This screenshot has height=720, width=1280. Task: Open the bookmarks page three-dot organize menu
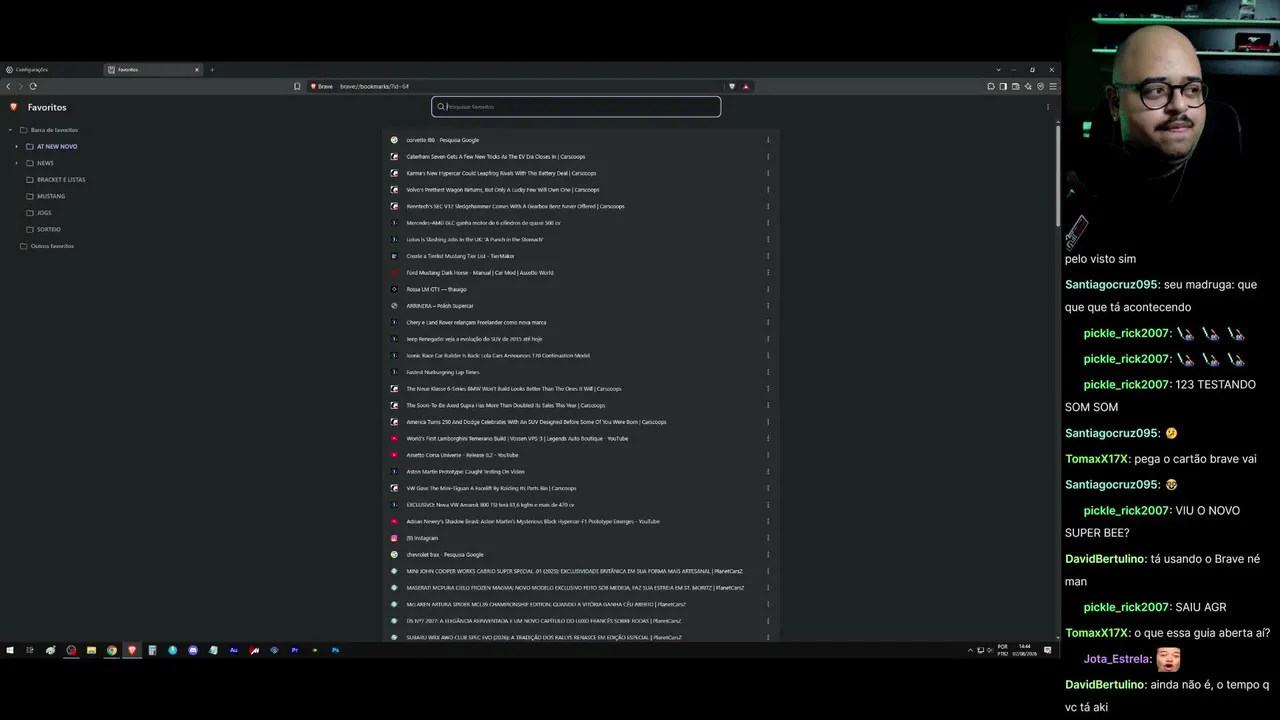point(1048,107)
